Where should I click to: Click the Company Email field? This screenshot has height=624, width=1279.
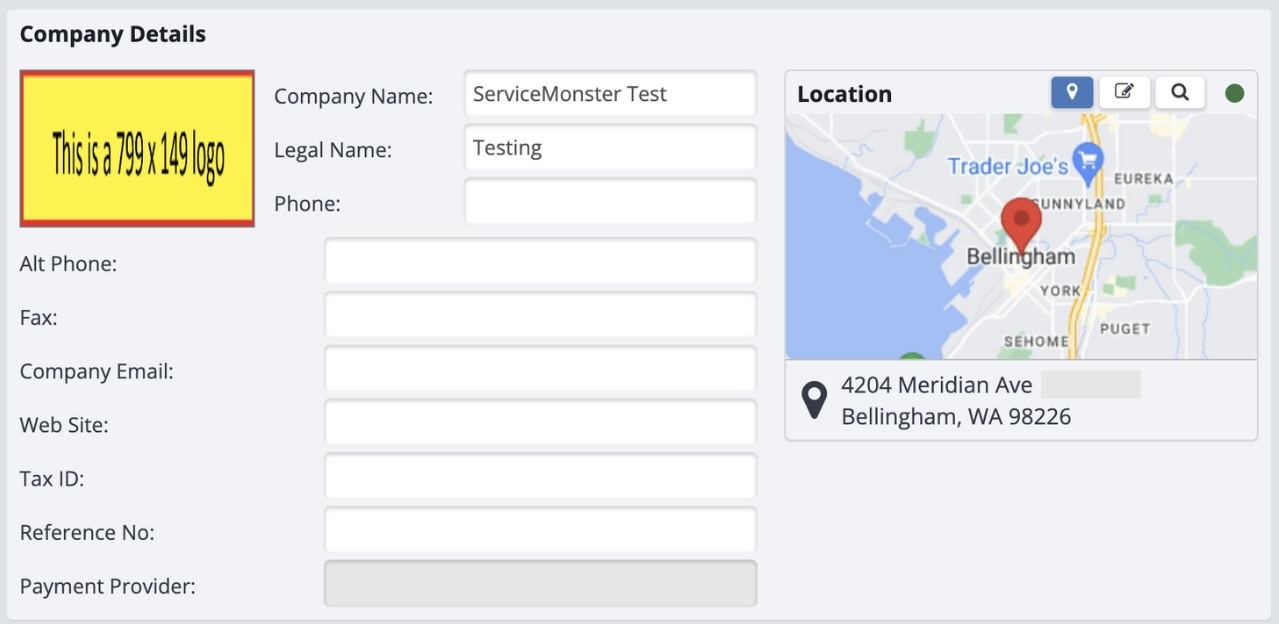pyautogui.click(x=540, y=371)
